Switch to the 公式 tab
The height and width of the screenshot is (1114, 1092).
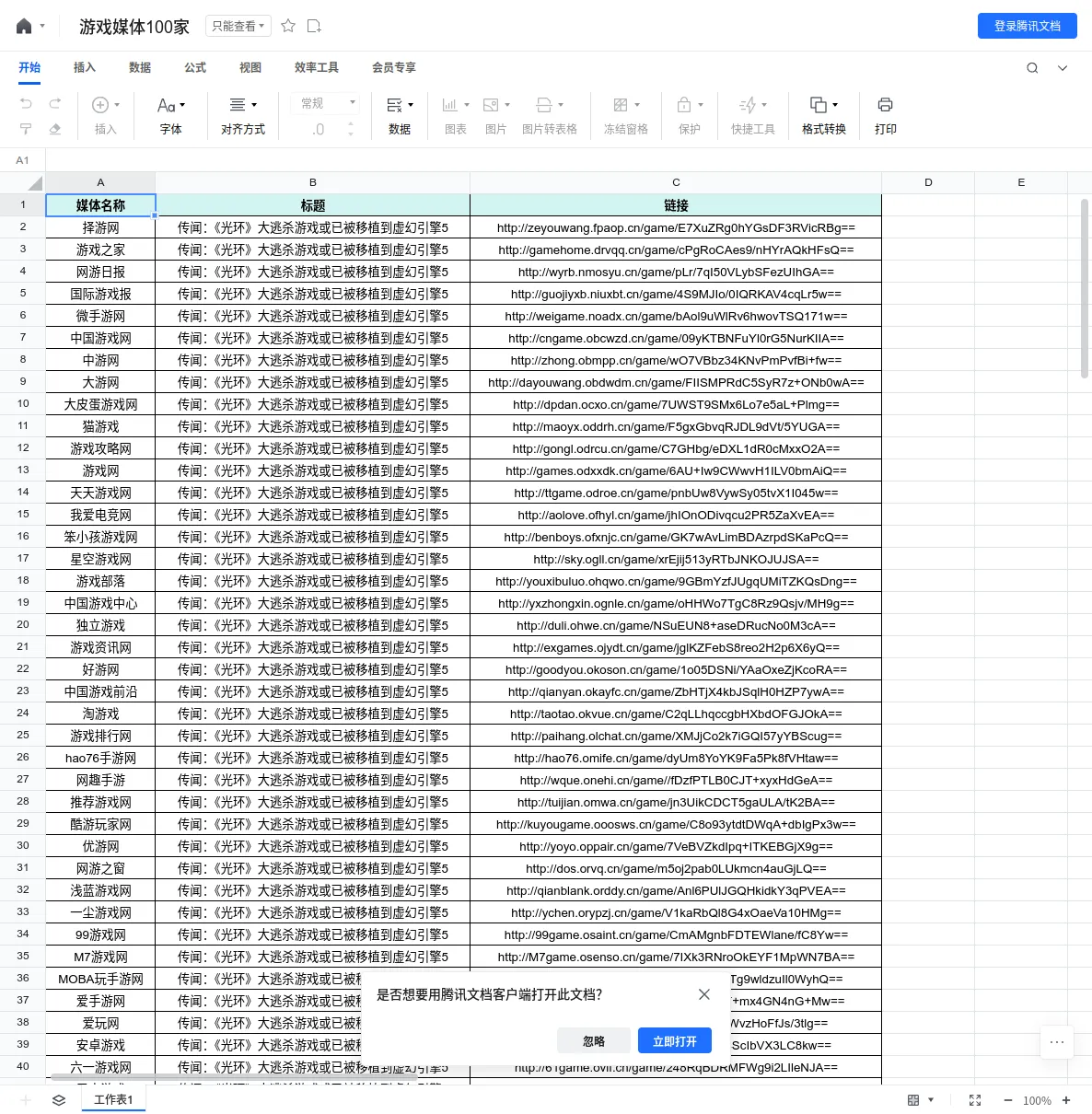195,67
